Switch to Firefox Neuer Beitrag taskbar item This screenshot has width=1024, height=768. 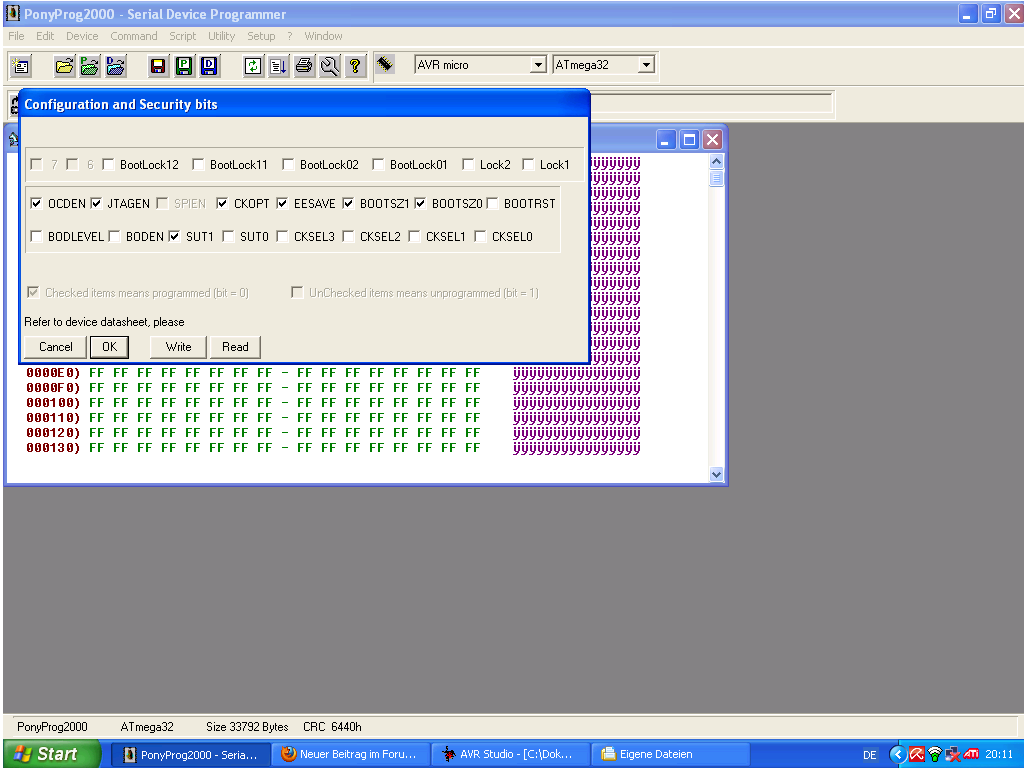pyautogui.click(x=351, y=754)
